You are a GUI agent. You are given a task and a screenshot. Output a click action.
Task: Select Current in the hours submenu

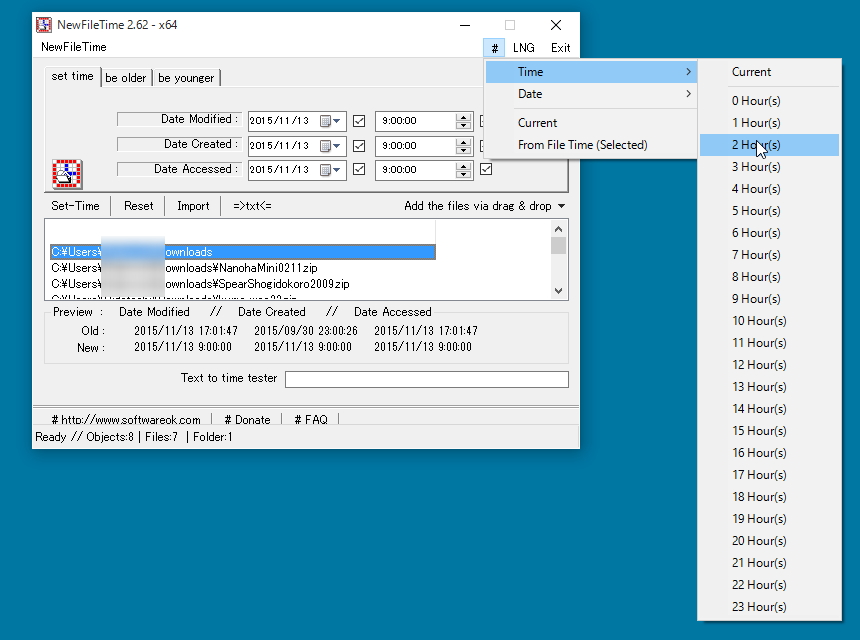coord(769,72)
